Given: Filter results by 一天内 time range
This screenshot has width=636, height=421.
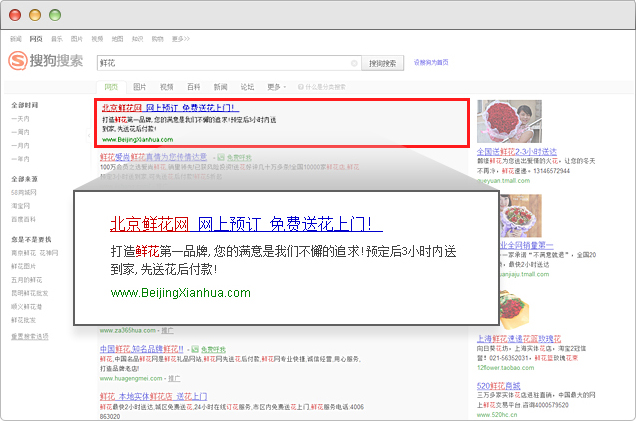Looking at the screenshot, I should click(20, 118).
